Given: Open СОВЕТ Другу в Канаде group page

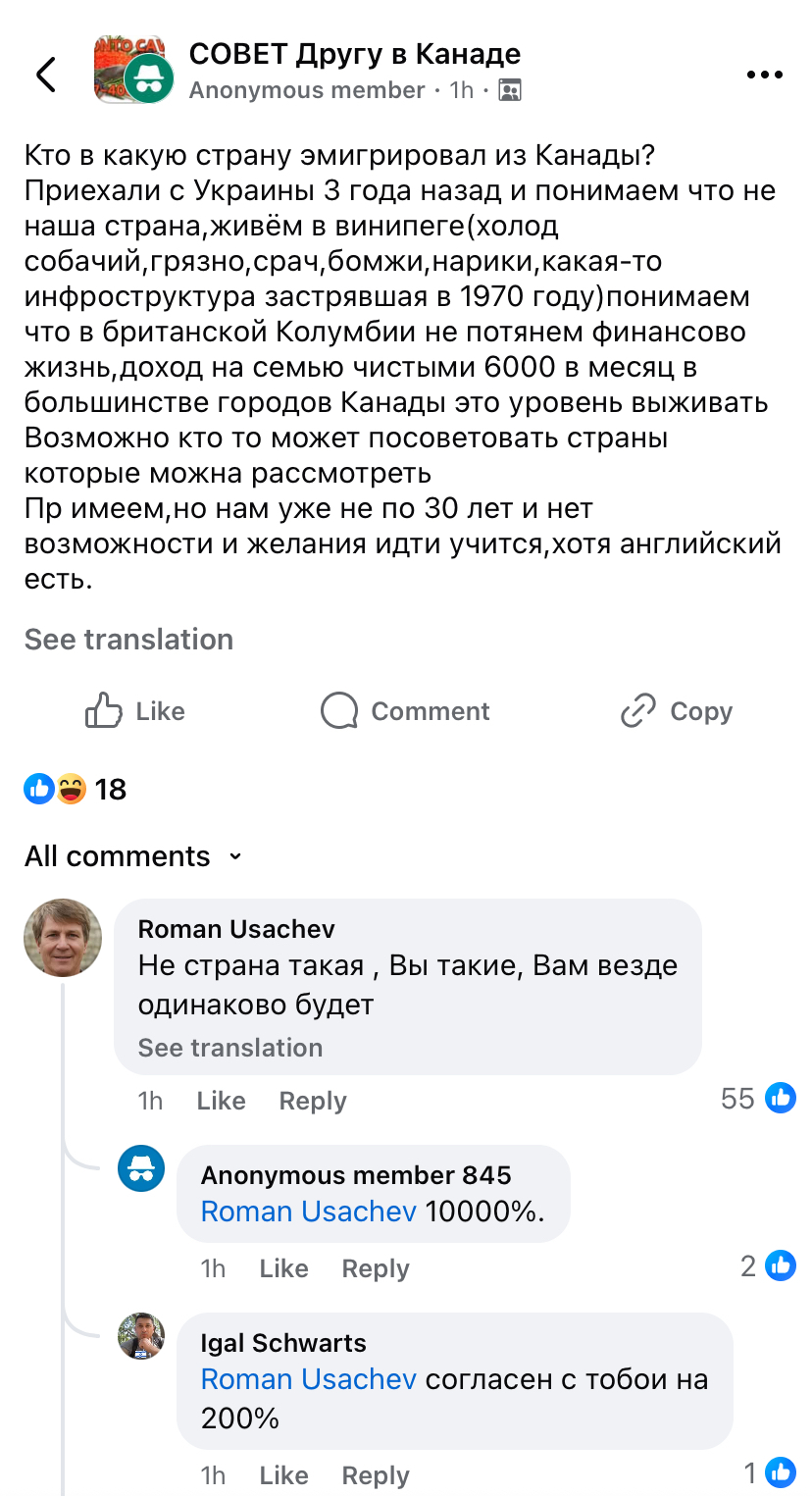Looking at the screenshot, I should (x=354, y=54).
